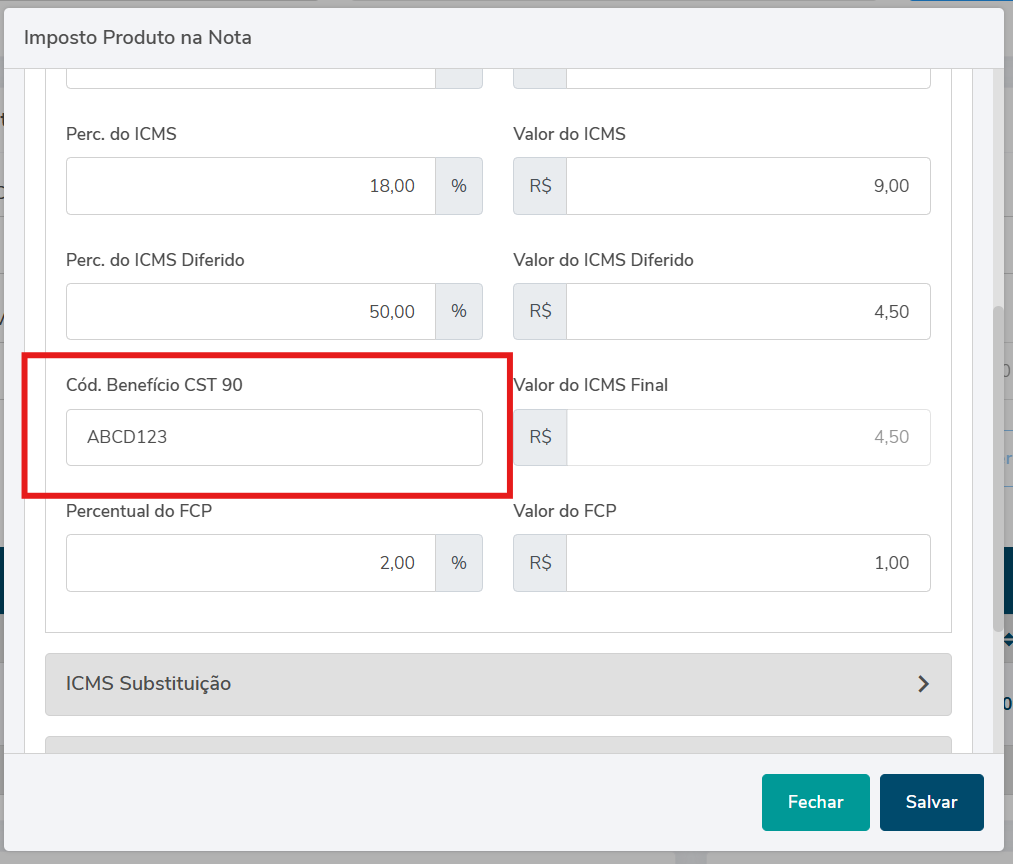Click the Salvar button

point(931,802)
